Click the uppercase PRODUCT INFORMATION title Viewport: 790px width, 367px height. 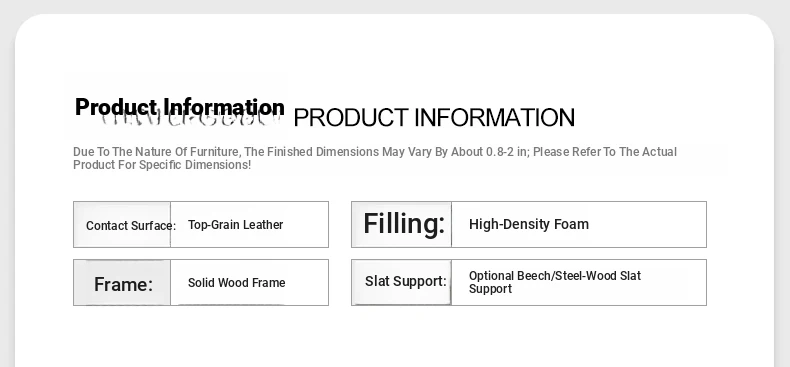click(x=434, y=117)
